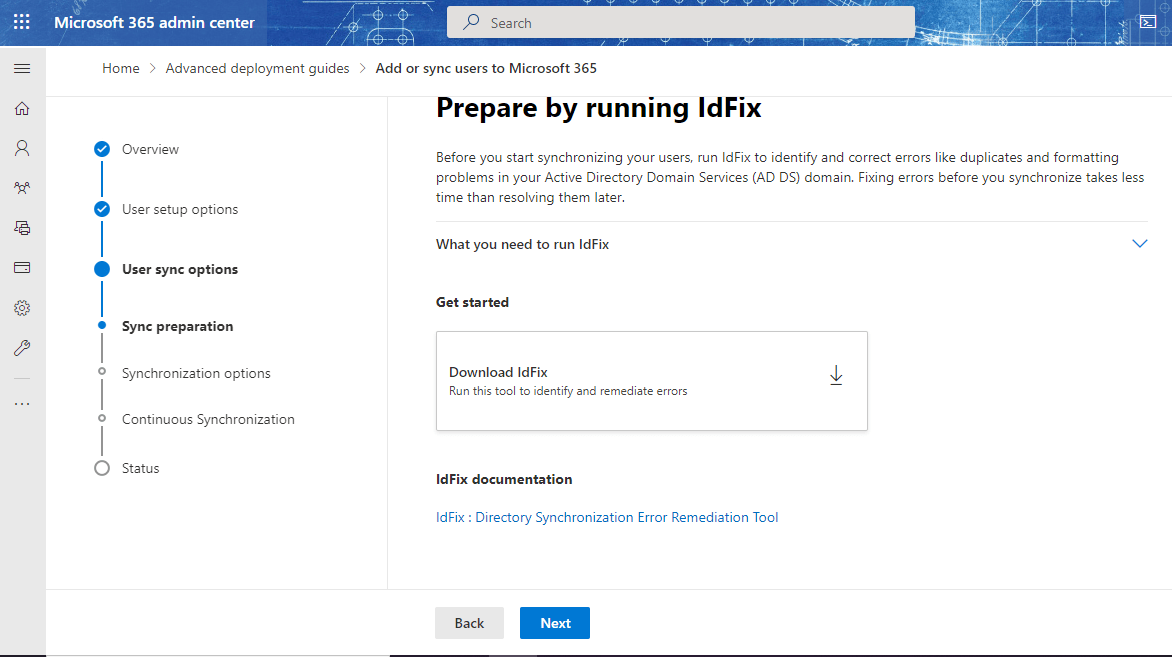Viewport: 1172px width, 657px height.
Task: Open Teams & groups sidebar icon
Action: tap(22, 188)
